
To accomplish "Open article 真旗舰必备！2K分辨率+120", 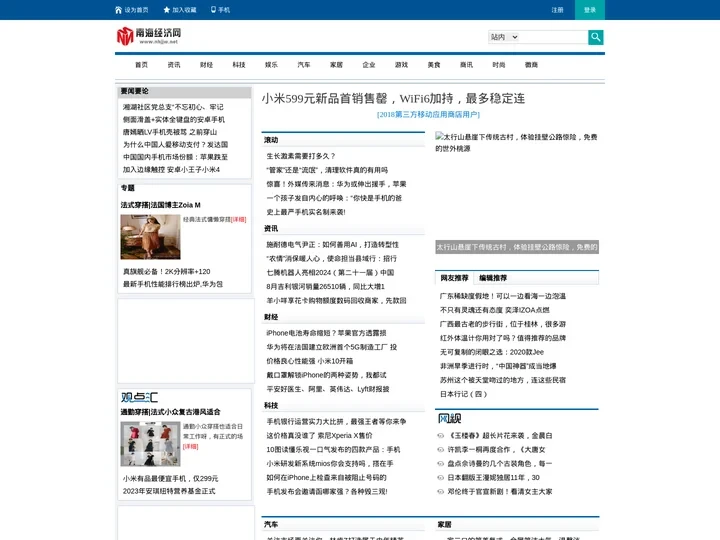I will [x=167, y=271].
